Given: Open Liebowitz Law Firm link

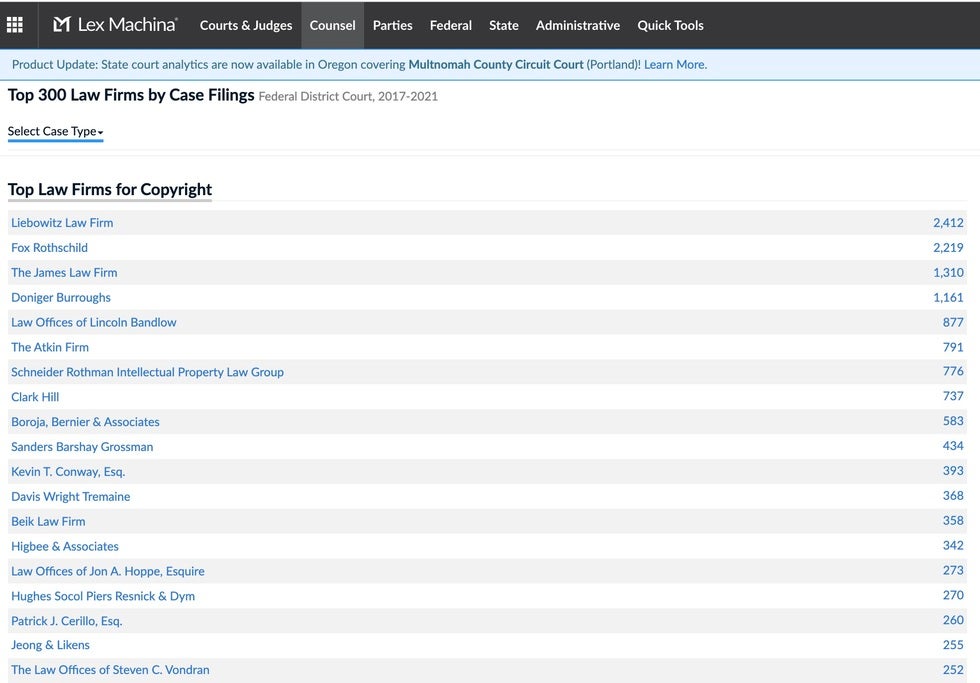Looking at the screenshot, I should pyautogui.click(x=62, y=222).
